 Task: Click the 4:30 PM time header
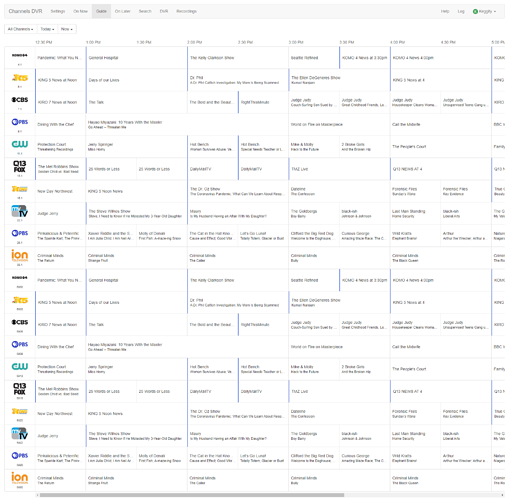point(448,42)
